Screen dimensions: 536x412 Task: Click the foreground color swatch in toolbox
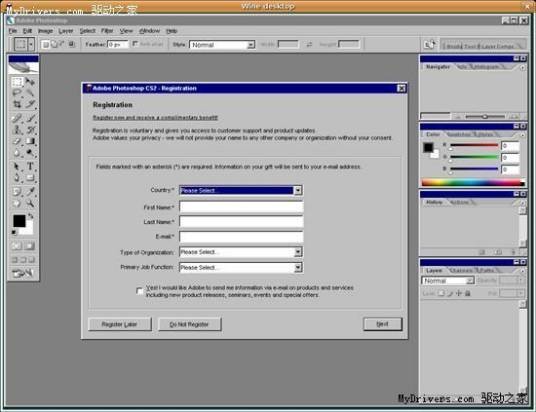pos(19,221)
